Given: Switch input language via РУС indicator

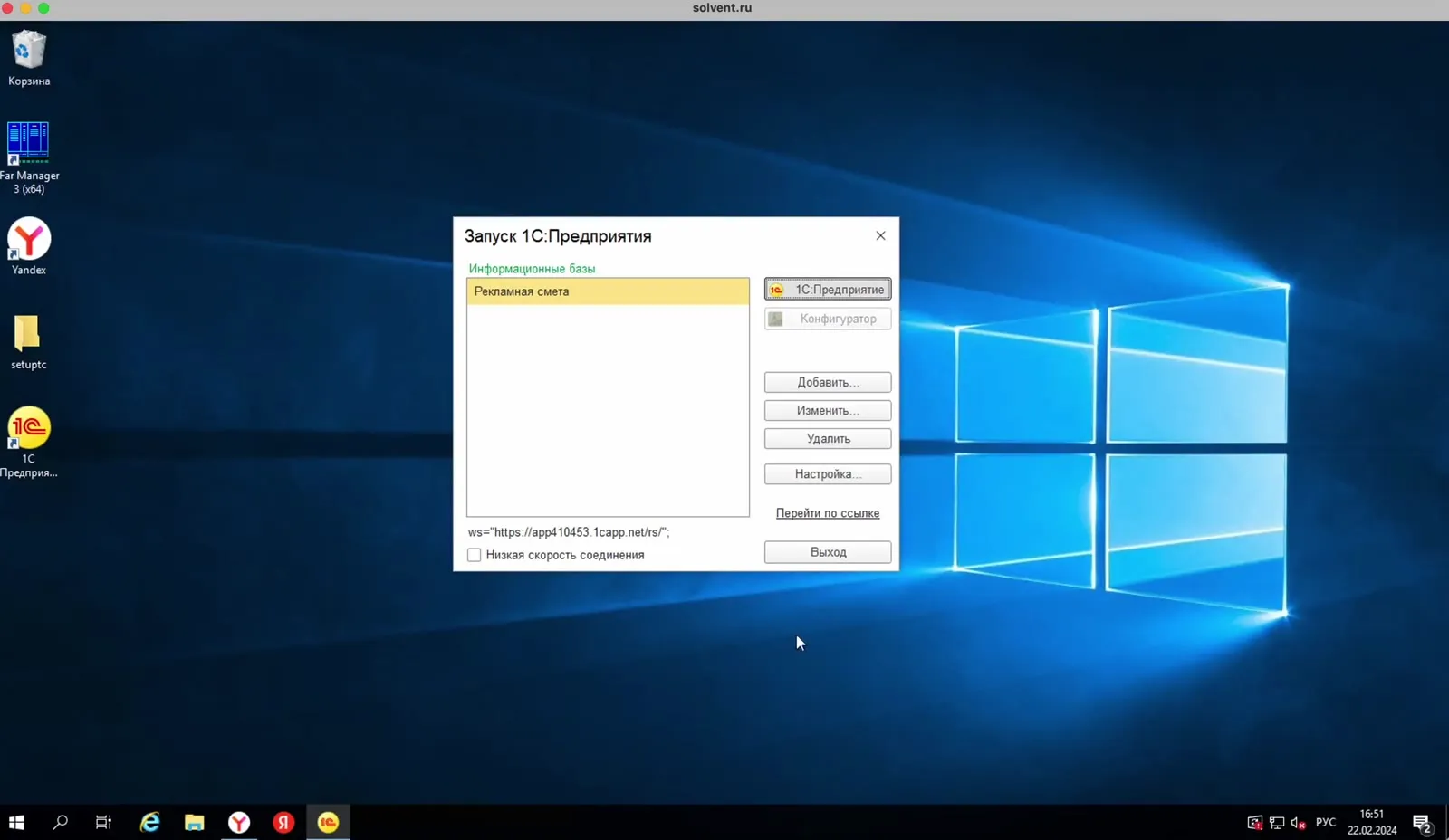Looking at the screenshot, I should tap(1326, 822).
